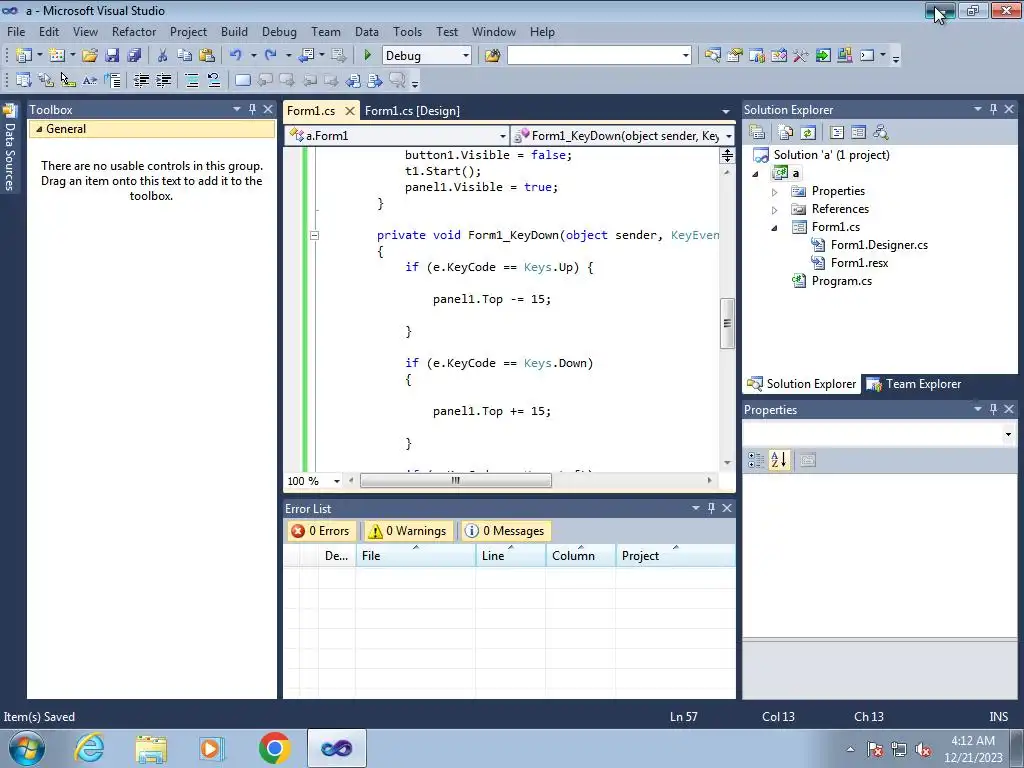Toggle a bookmark on the current line
The image size is (1024, 768).
click(x=242, y=80)
